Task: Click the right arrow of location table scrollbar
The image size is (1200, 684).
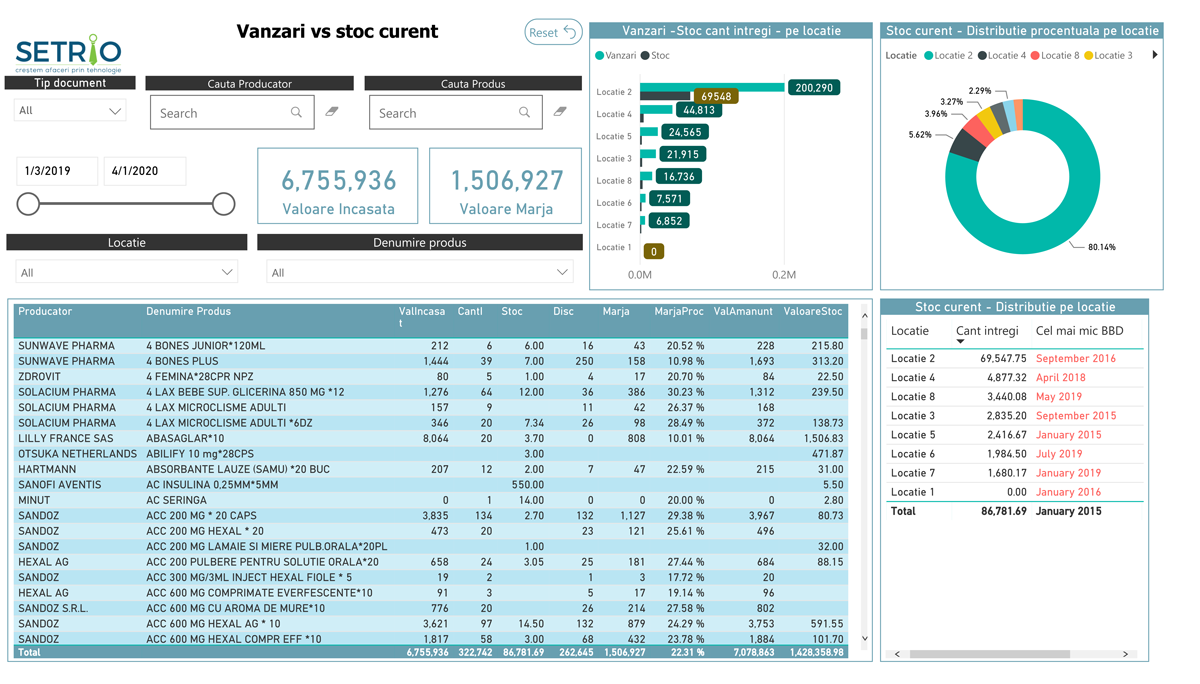Action: click(x=1125, y=654)
